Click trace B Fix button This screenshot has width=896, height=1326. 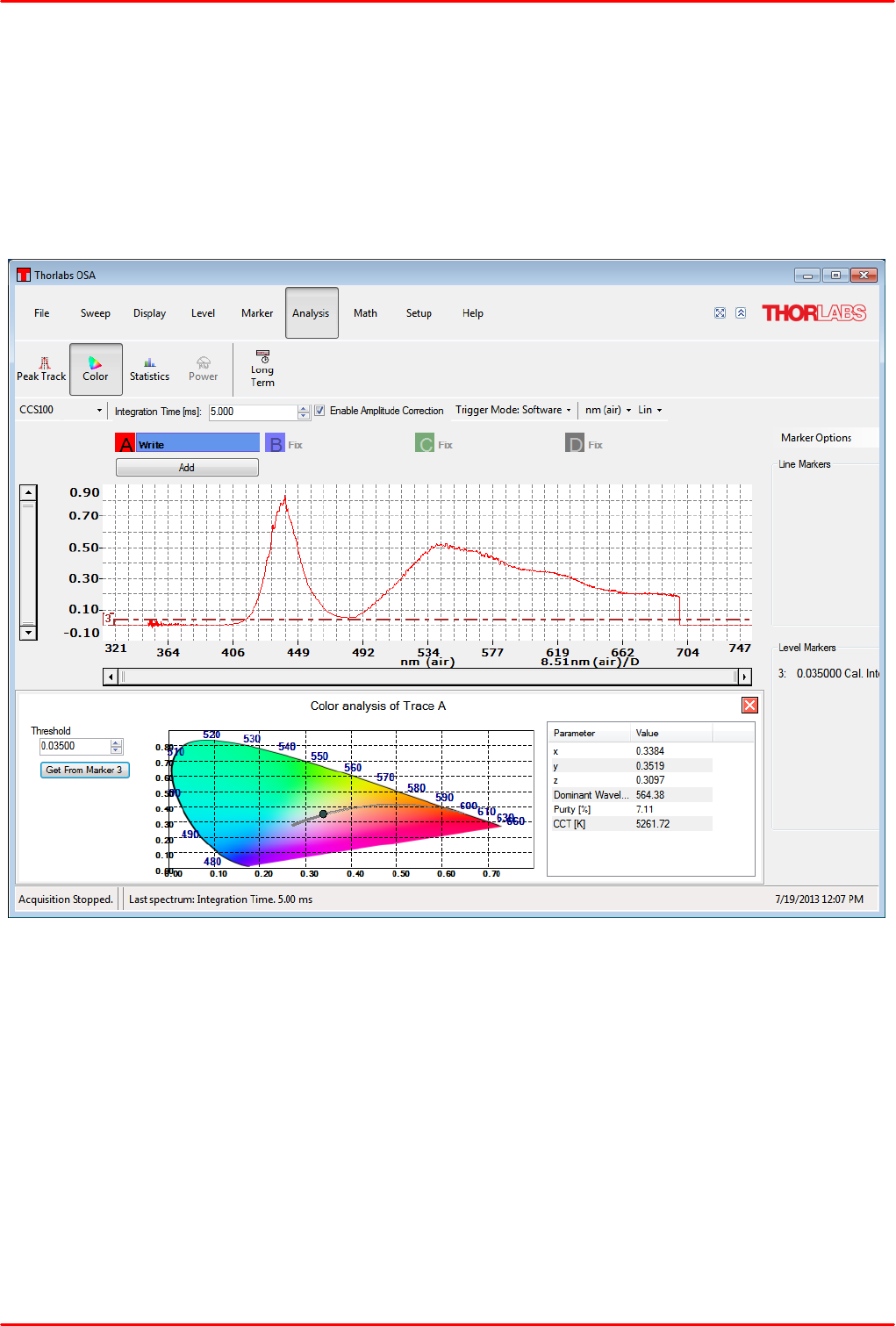point(295,445)
